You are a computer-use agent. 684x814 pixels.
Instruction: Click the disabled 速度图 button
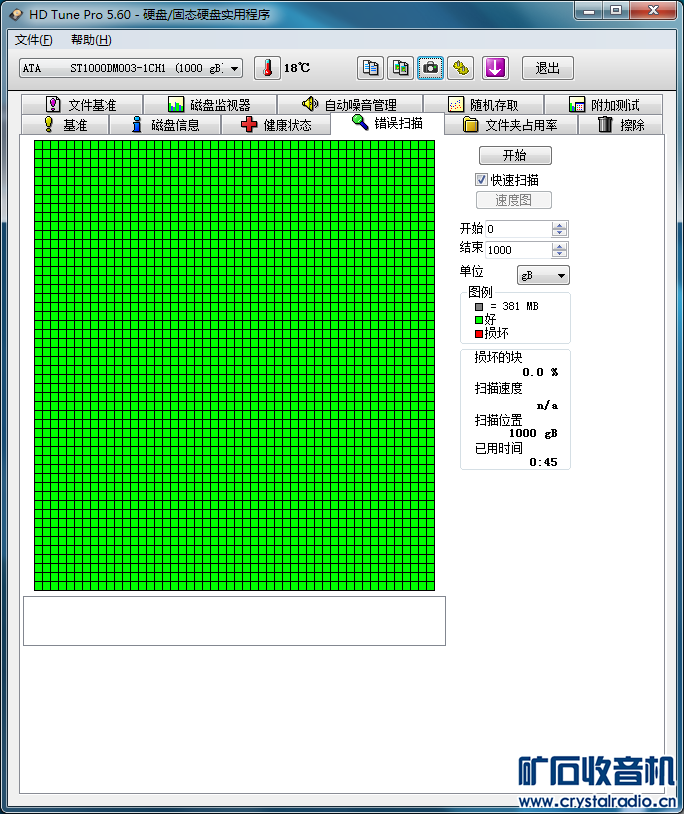point(514,200)
